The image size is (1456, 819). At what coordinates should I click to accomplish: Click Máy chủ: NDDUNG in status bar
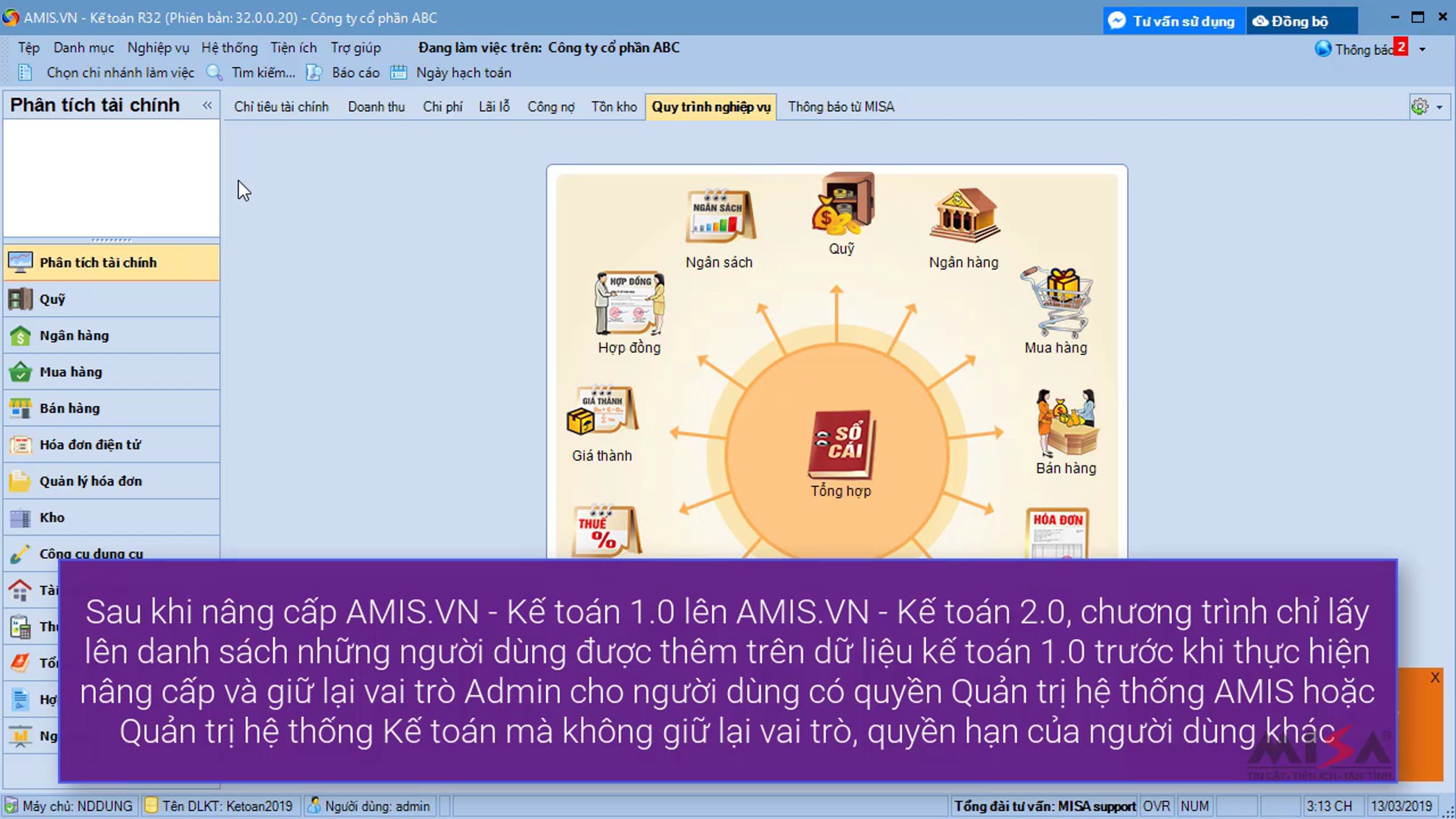[70, 806]
